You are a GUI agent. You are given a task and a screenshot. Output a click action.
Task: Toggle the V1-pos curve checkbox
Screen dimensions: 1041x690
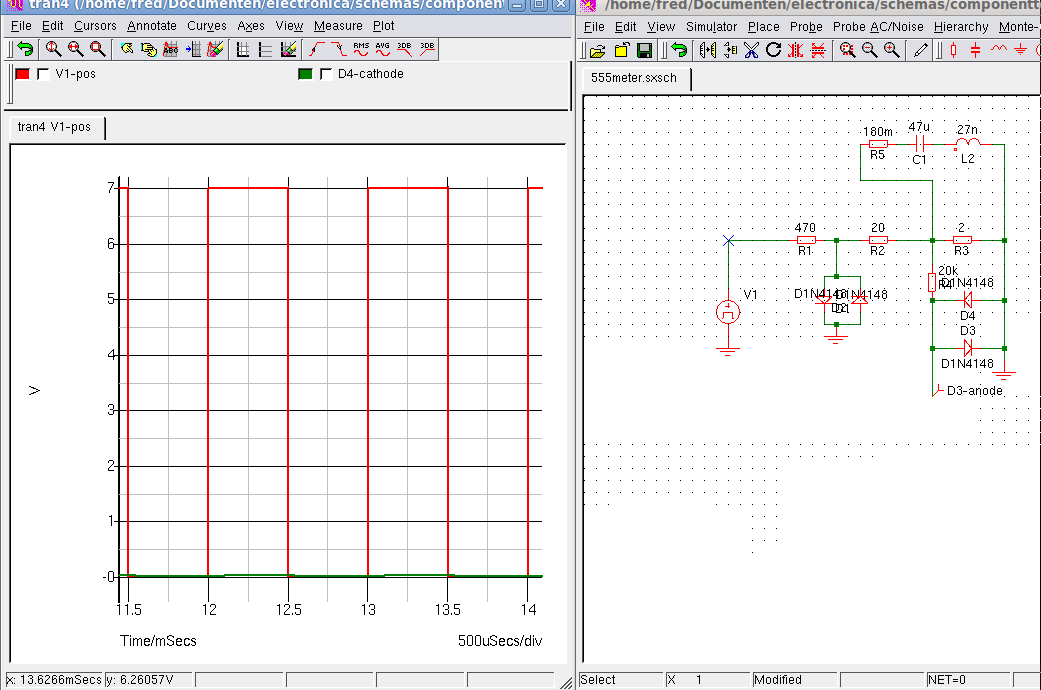click(x=44, y=74)
